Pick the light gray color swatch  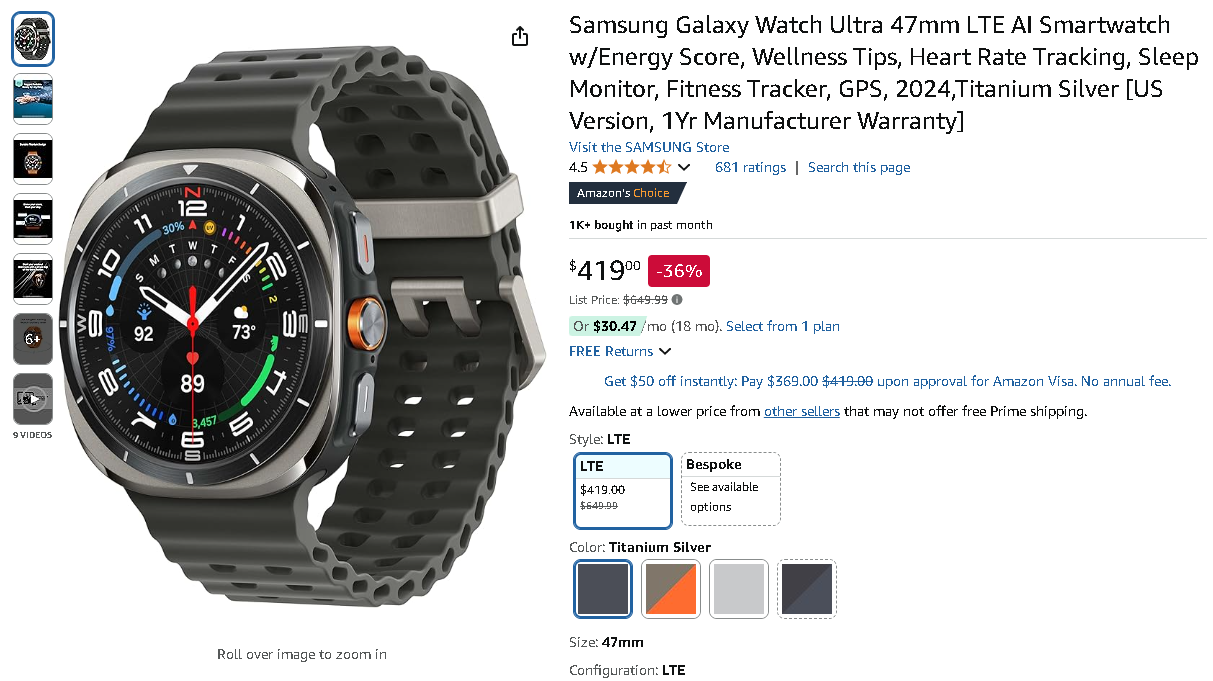click(x=738, y=589)
